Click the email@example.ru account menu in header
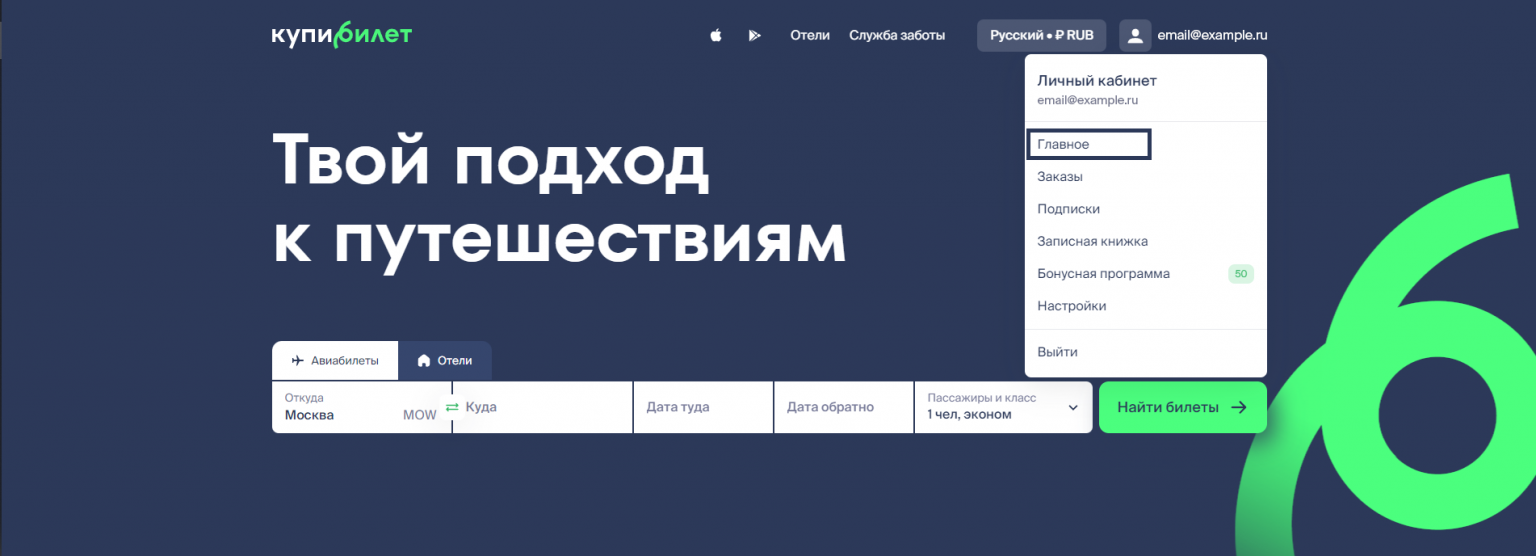1536x556 pixels. (x=1211, y=36)
